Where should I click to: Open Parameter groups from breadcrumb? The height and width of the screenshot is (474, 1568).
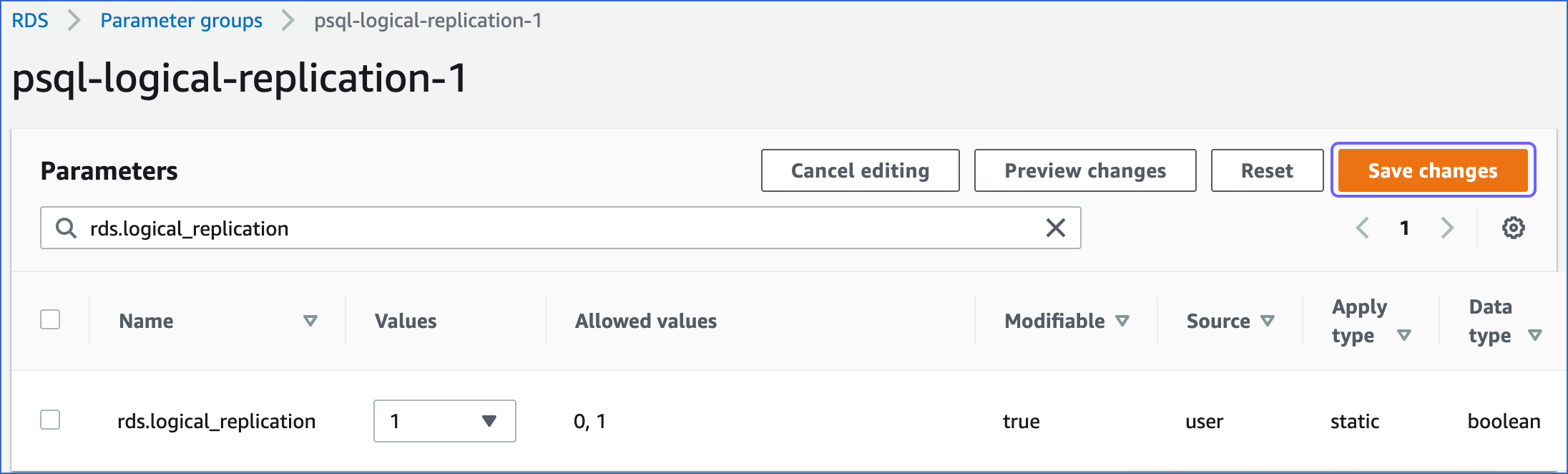(181, 20)
